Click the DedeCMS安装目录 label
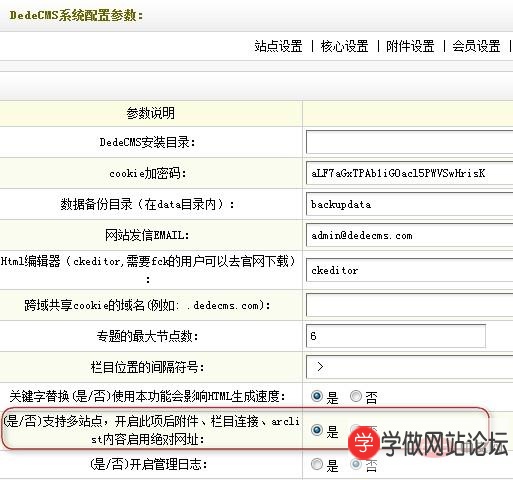This screenshot has width=513, height=480. [147, 142]
